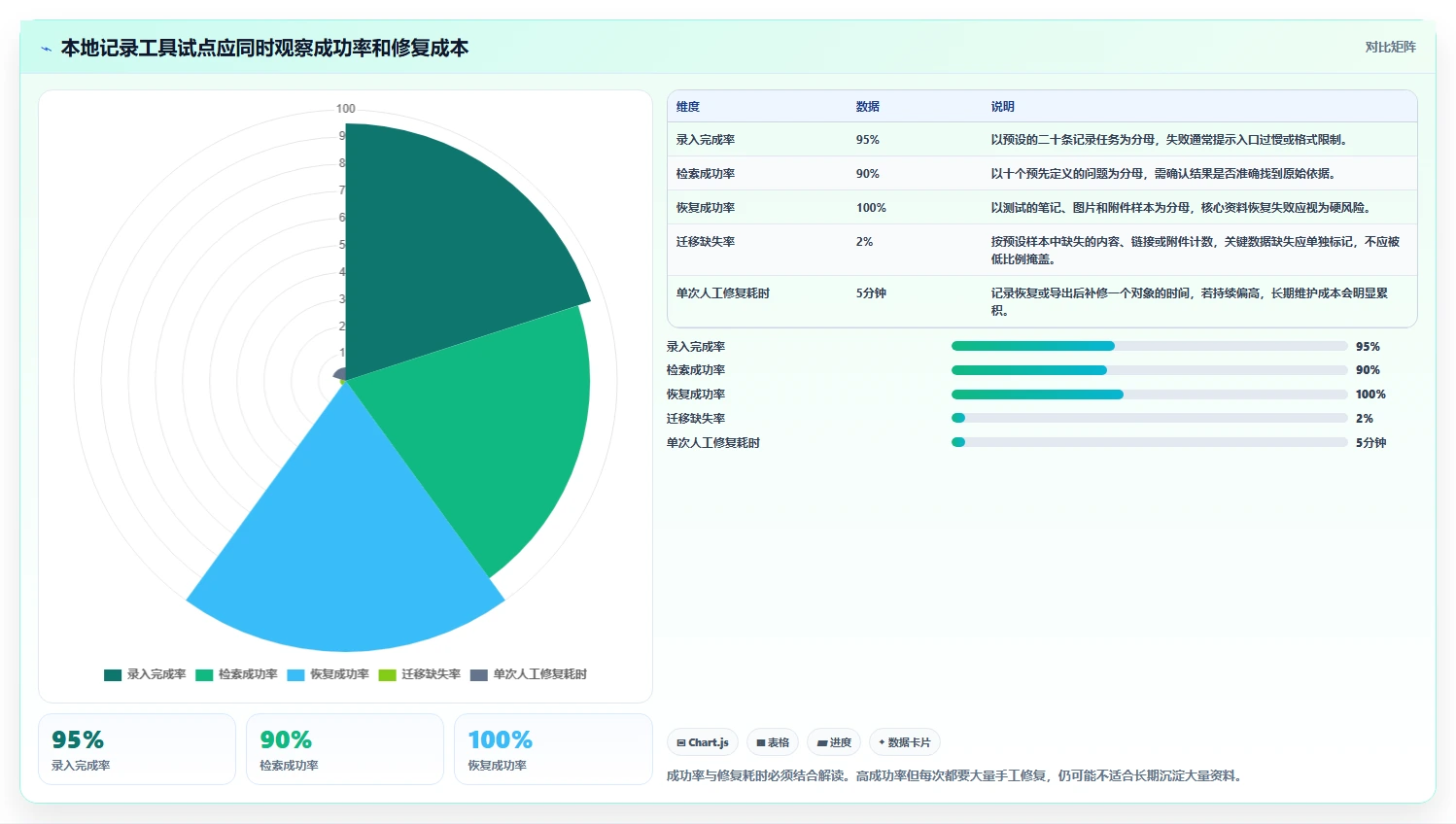Click the 对比矩阵 label in the header
Screen dimensions: 1456x824
pyautogui.click(x=1390, y=47)
